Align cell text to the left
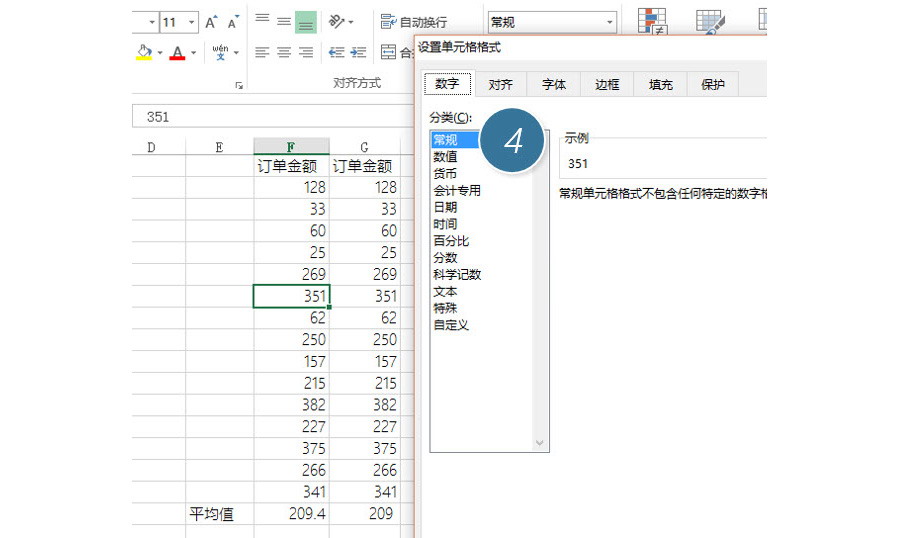Image resolution: width=900 pixels, height=538 pixels. (262, 53)
